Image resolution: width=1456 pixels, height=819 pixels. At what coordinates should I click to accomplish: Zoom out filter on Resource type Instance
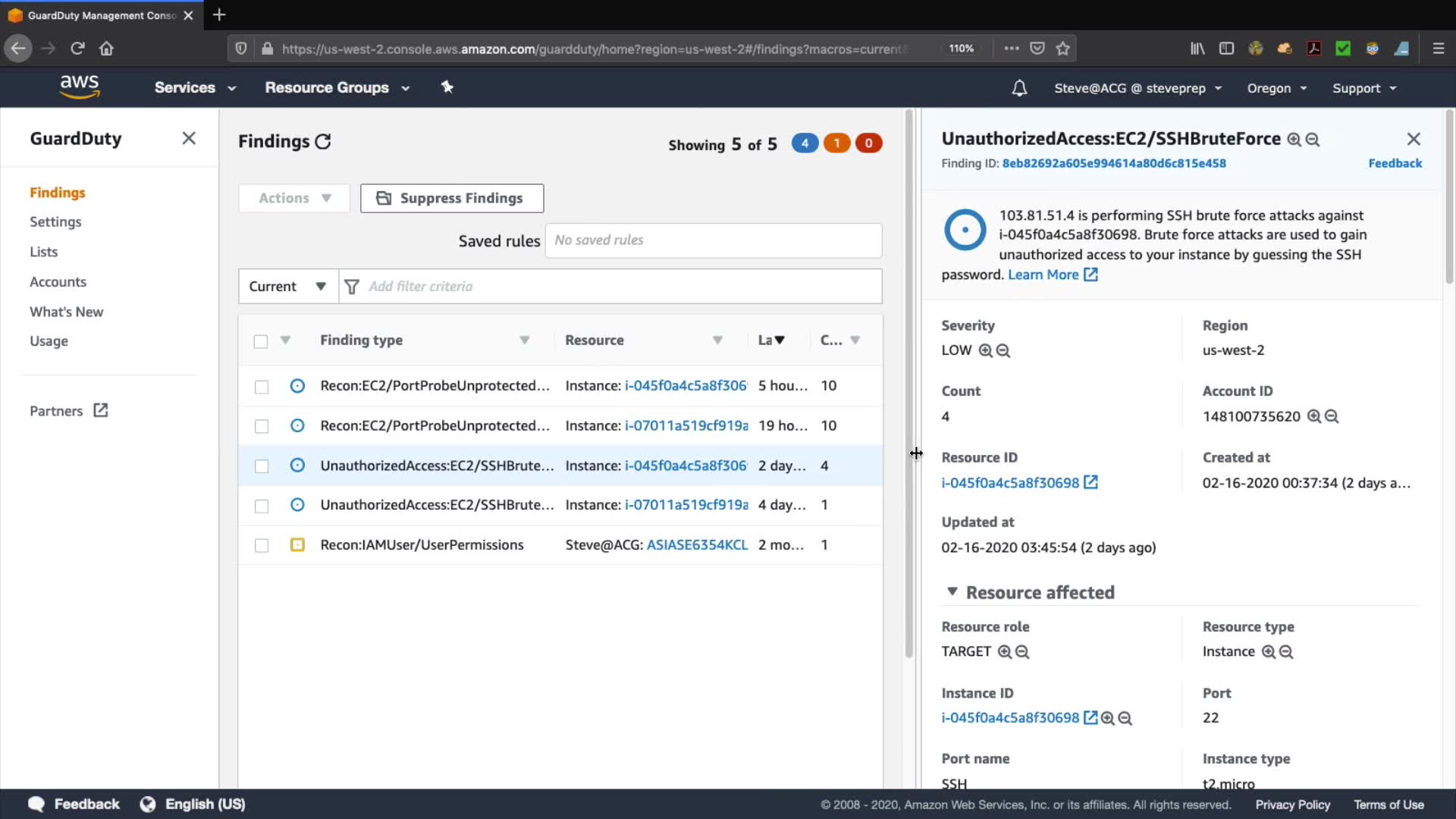pos(1286,651)
